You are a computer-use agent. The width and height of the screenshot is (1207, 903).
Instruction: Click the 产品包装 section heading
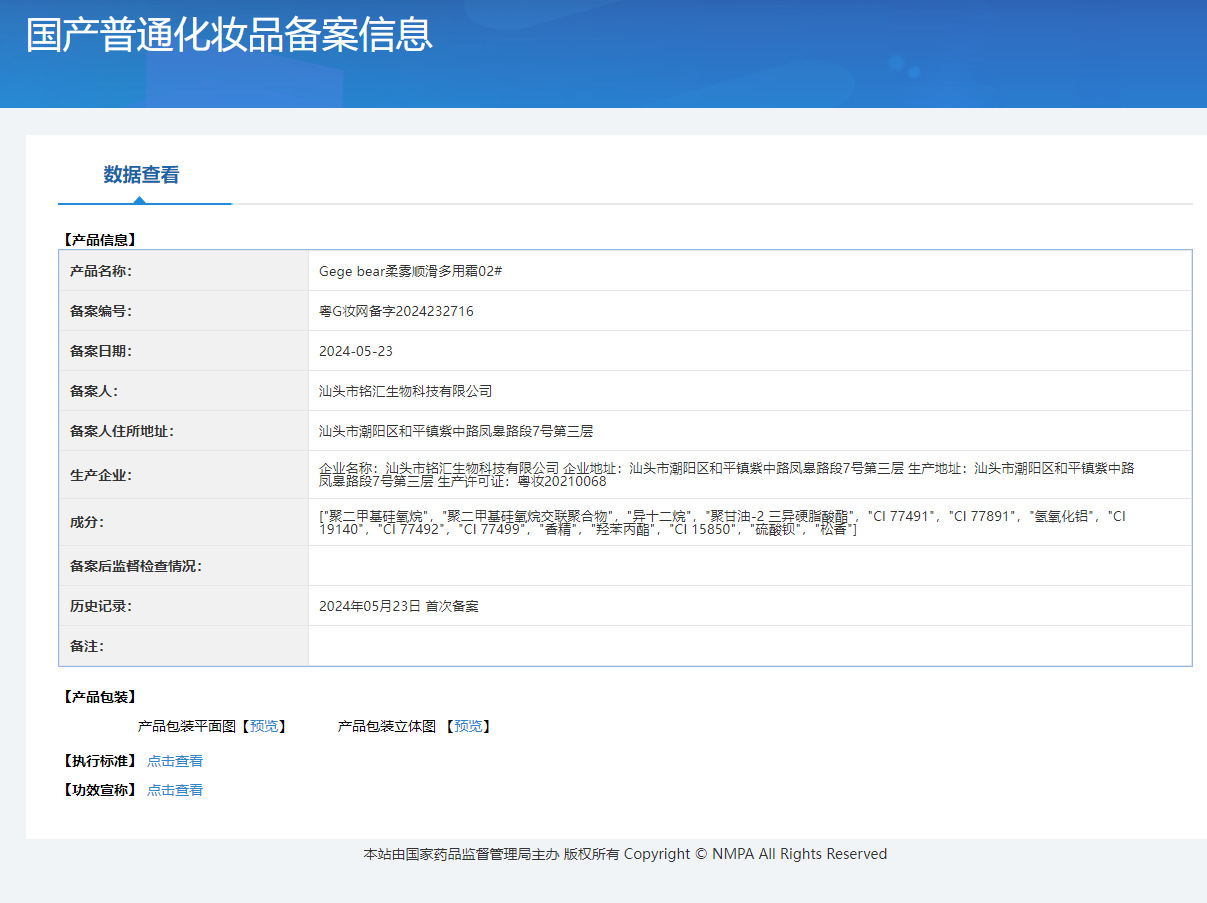pos(96,696)
